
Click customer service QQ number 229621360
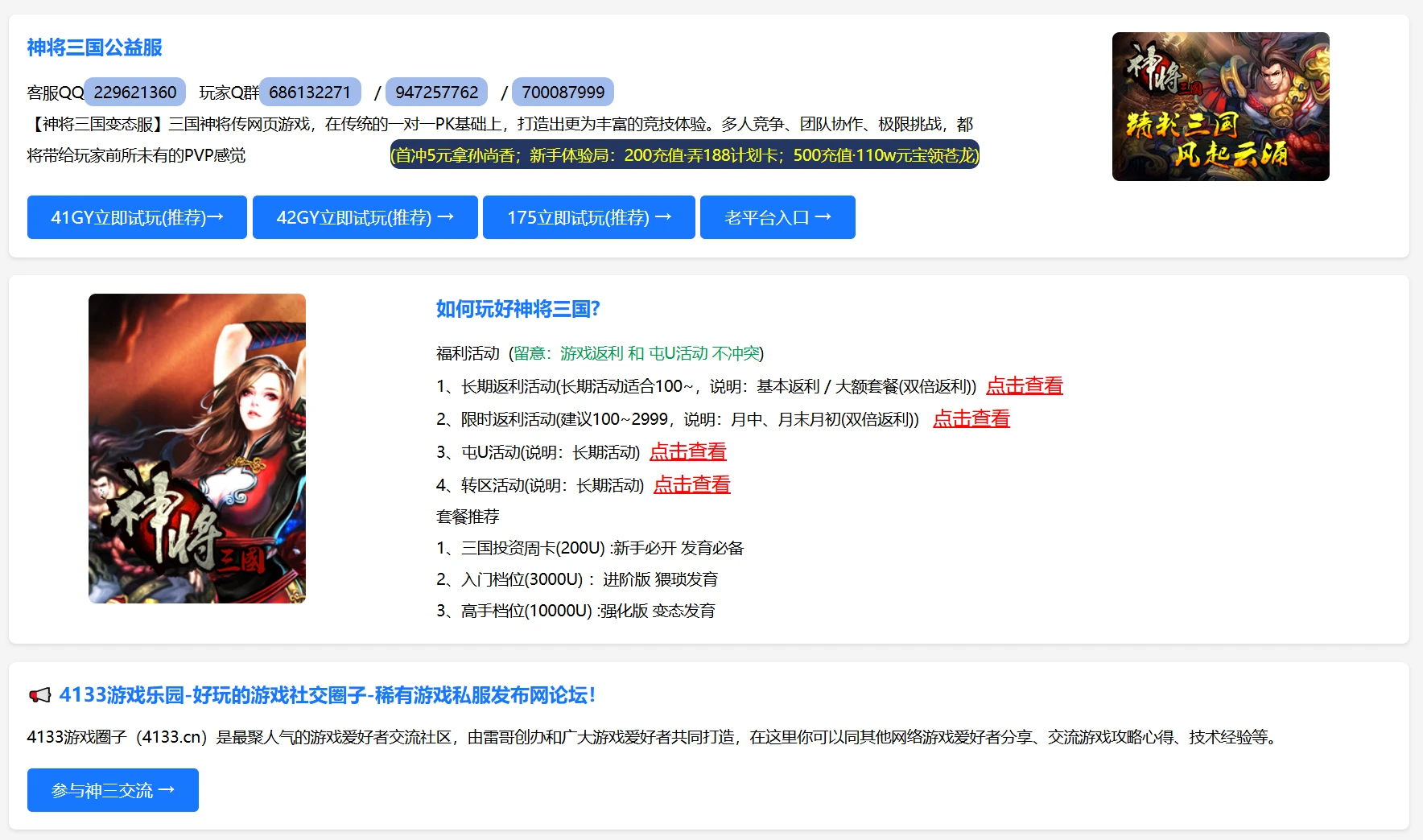(x=134, y=92)
